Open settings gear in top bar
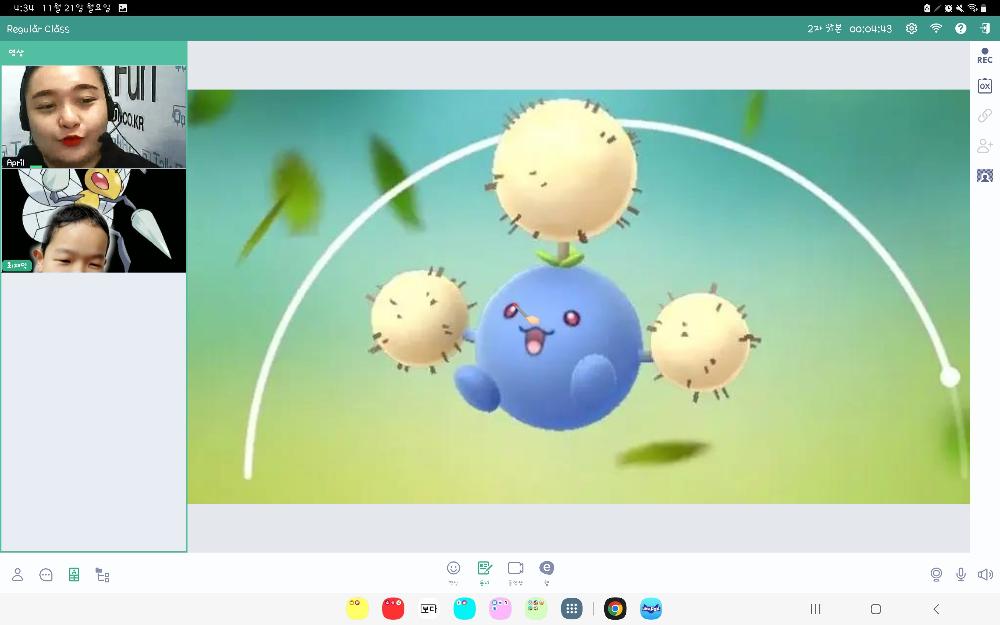Viewport: 1000px width, 625px height. 911,29
